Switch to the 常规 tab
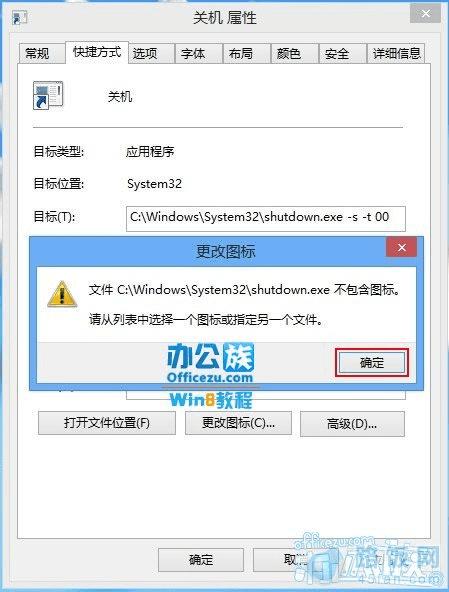The width and height of the screenshot is (449, 592). [37, 53]
